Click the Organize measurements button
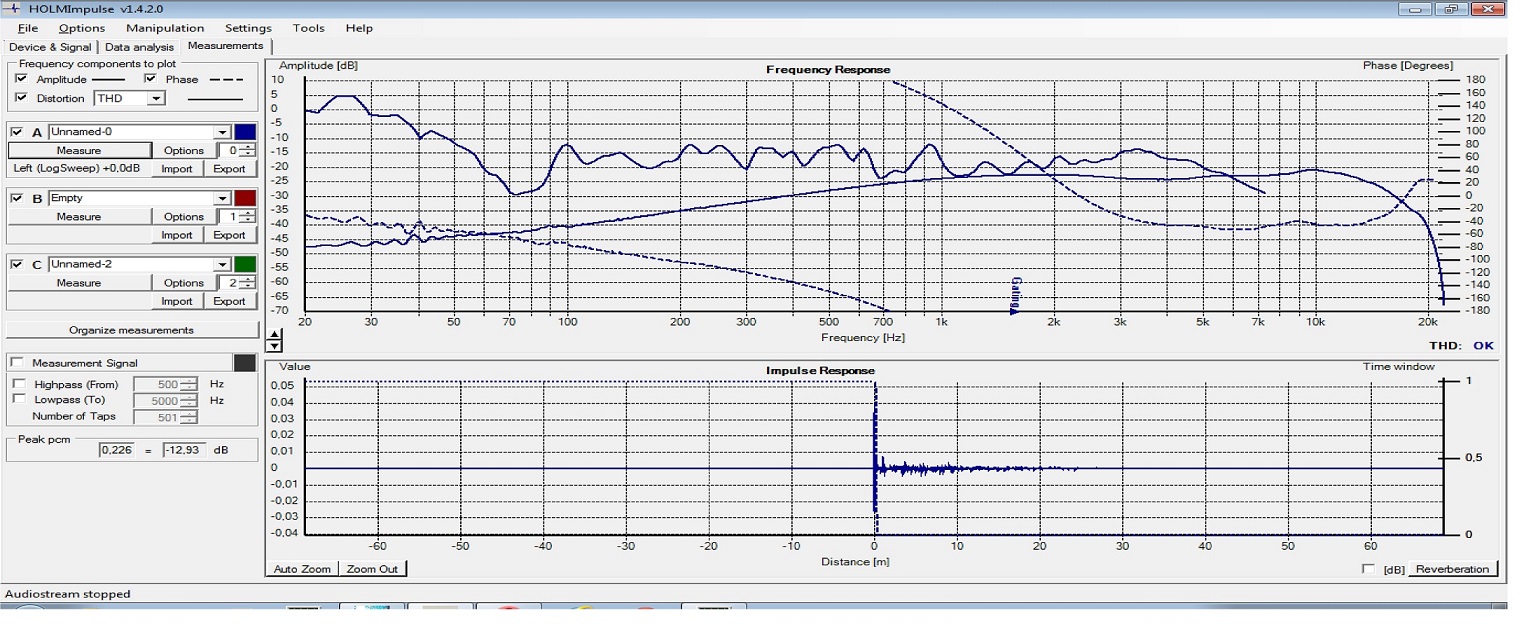The height and width of the screenshot is (629, 1524). [x=131, y=330]
